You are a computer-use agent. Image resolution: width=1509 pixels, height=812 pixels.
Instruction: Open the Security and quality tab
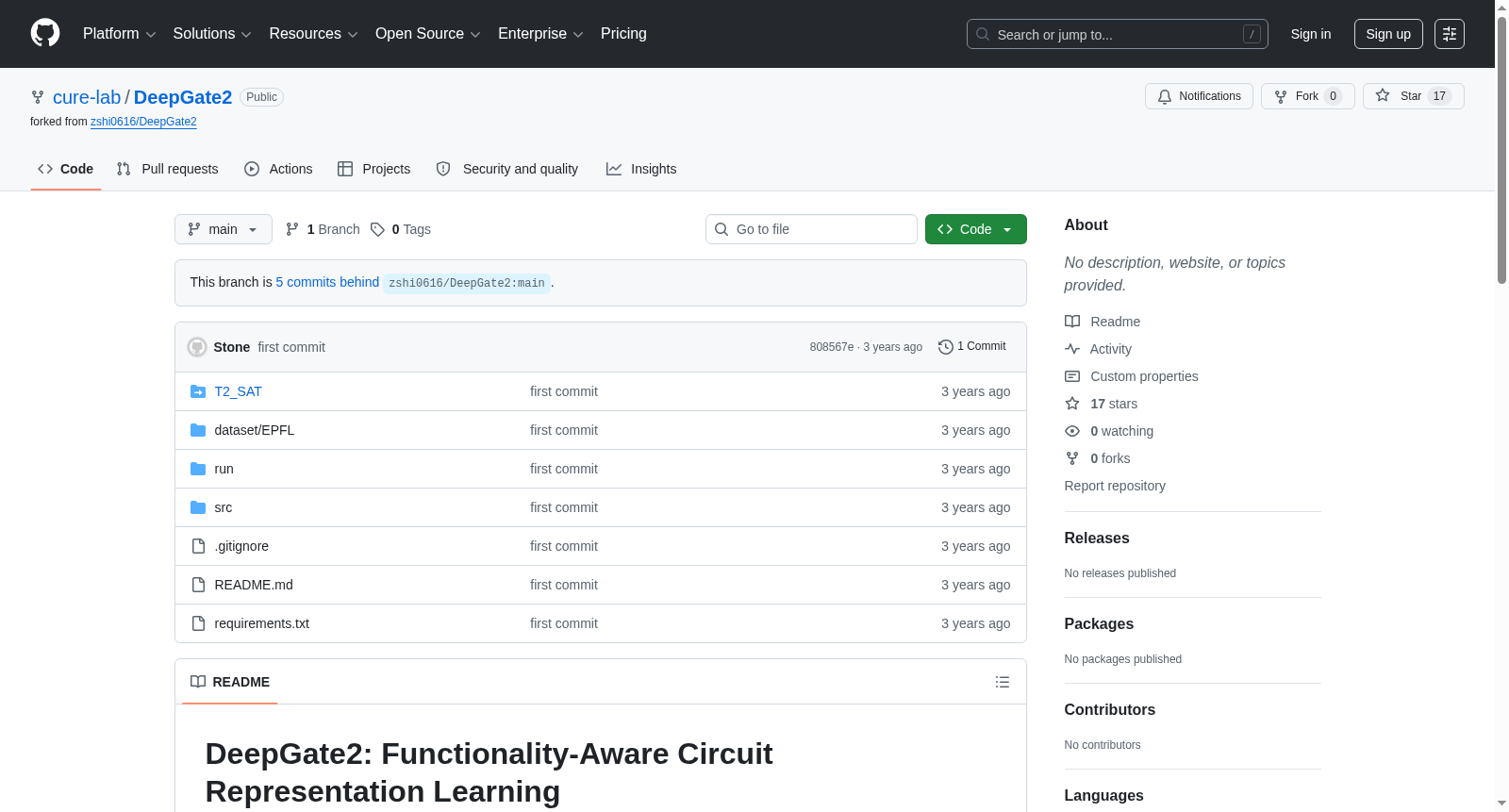click(507, 169)
